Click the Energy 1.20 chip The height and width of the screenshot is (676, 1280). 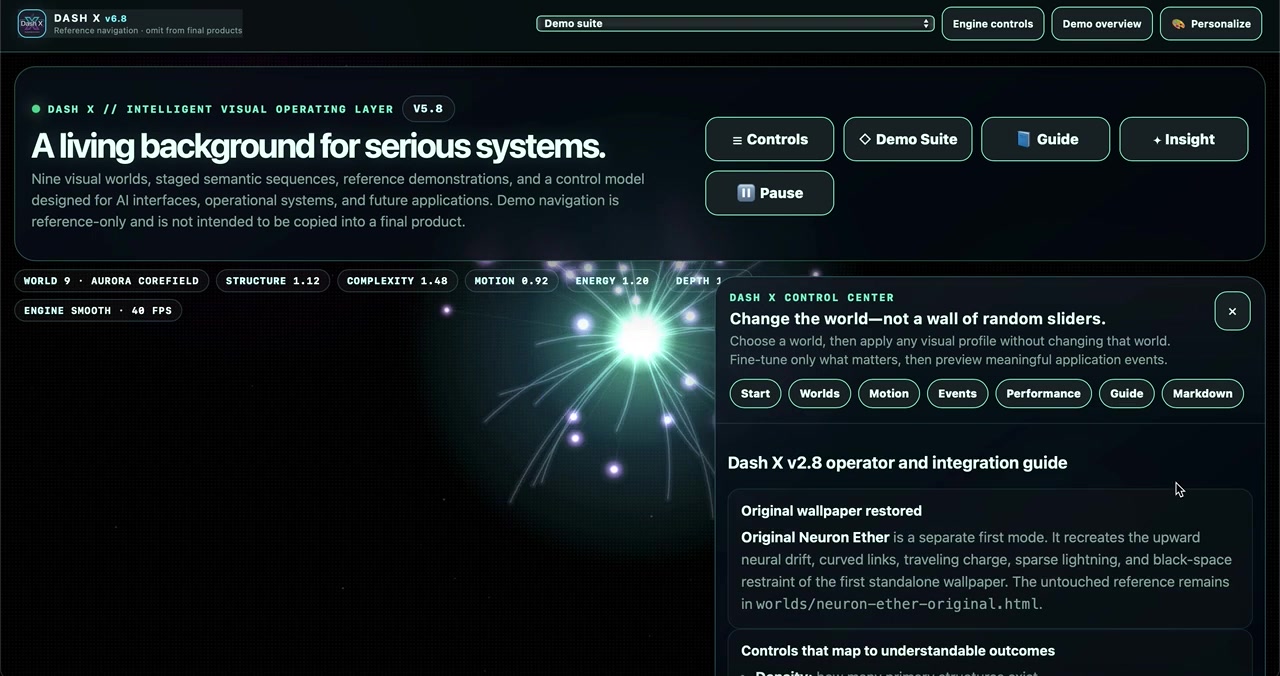click(612, 281)
